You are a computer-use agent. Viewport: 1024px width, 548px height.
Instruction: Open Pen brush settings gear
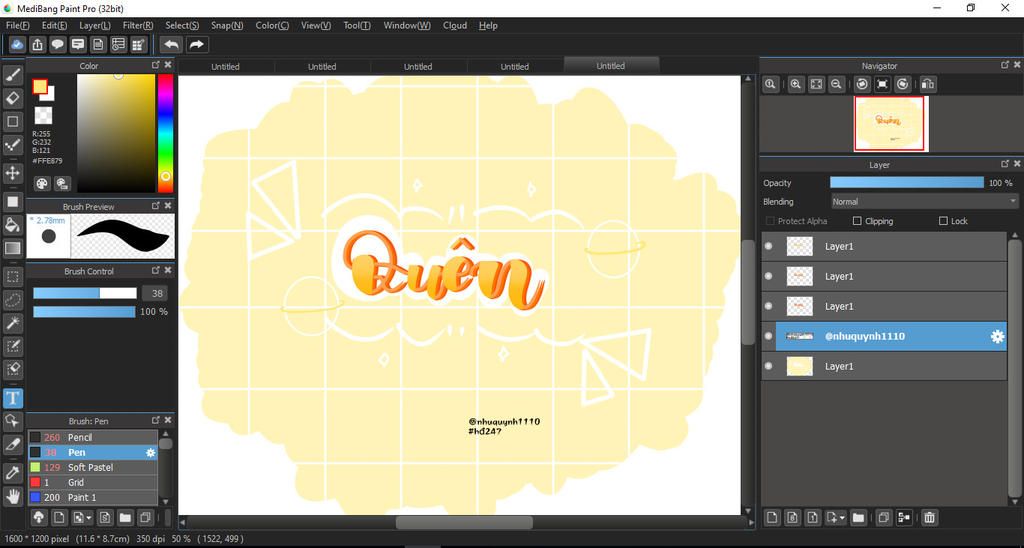click(x=151, y=453)
